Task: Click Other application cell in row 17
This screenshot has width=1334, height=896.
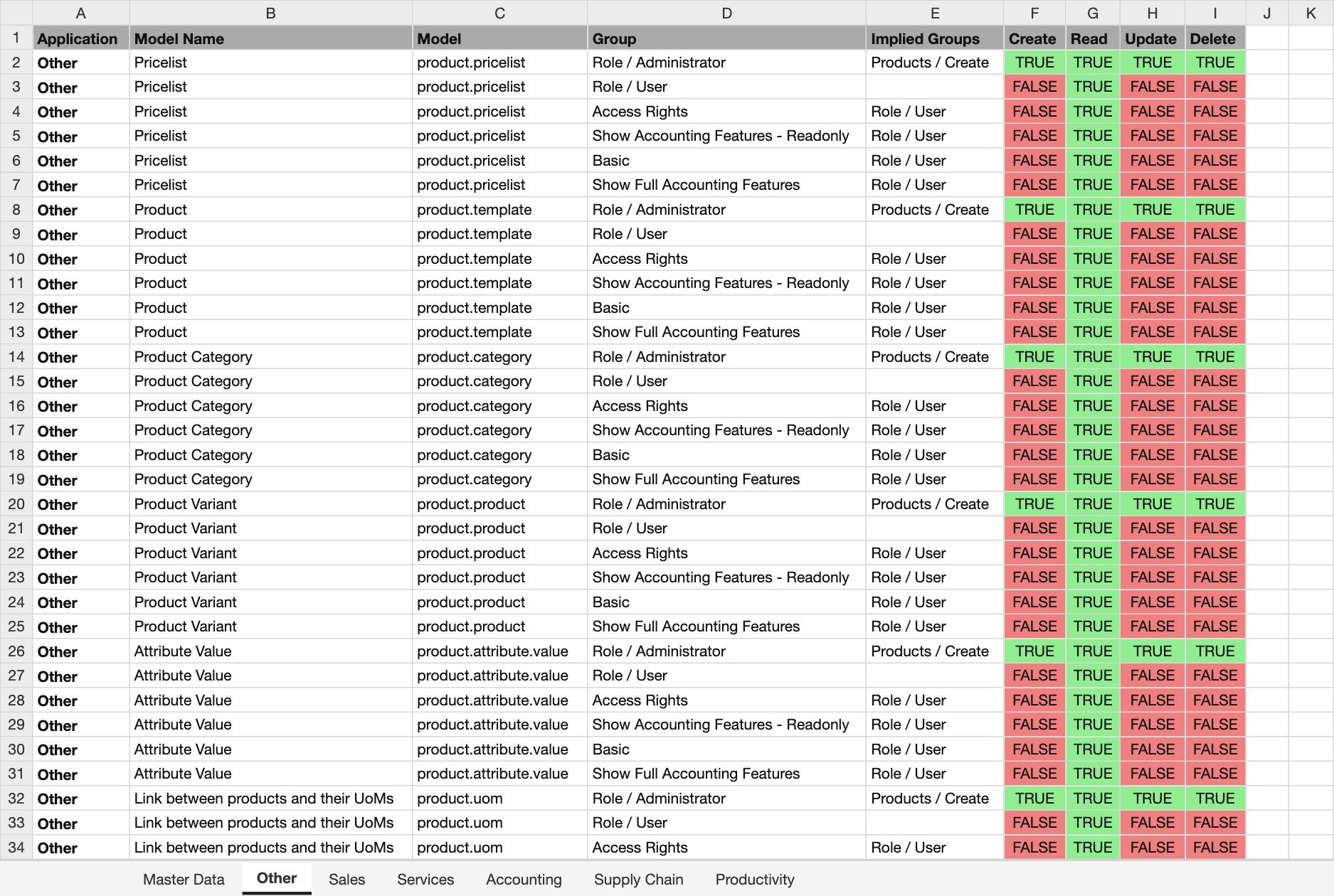Action: (x=80, y=430)
